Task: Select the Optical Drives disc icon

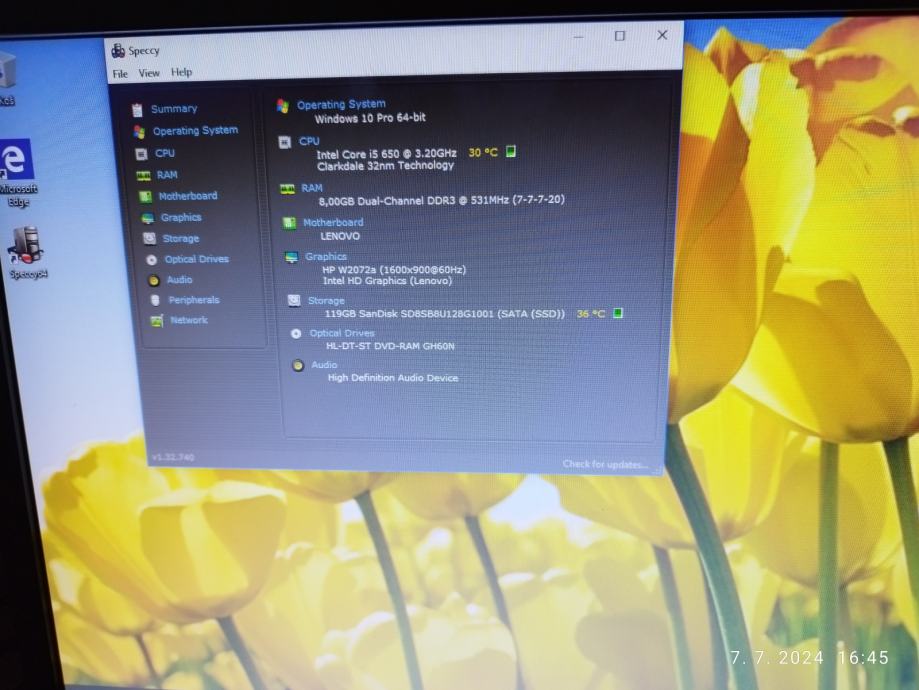Action: [151, 260]
